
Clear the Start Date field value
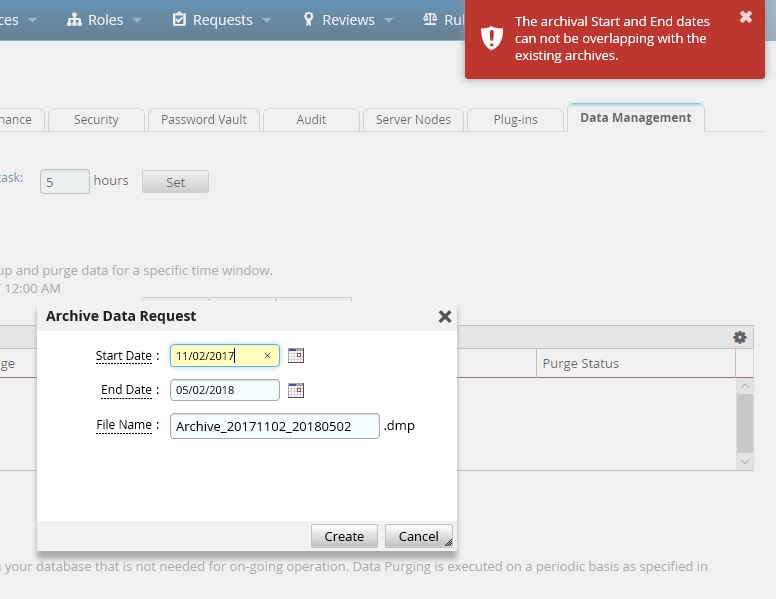point(267,356)
